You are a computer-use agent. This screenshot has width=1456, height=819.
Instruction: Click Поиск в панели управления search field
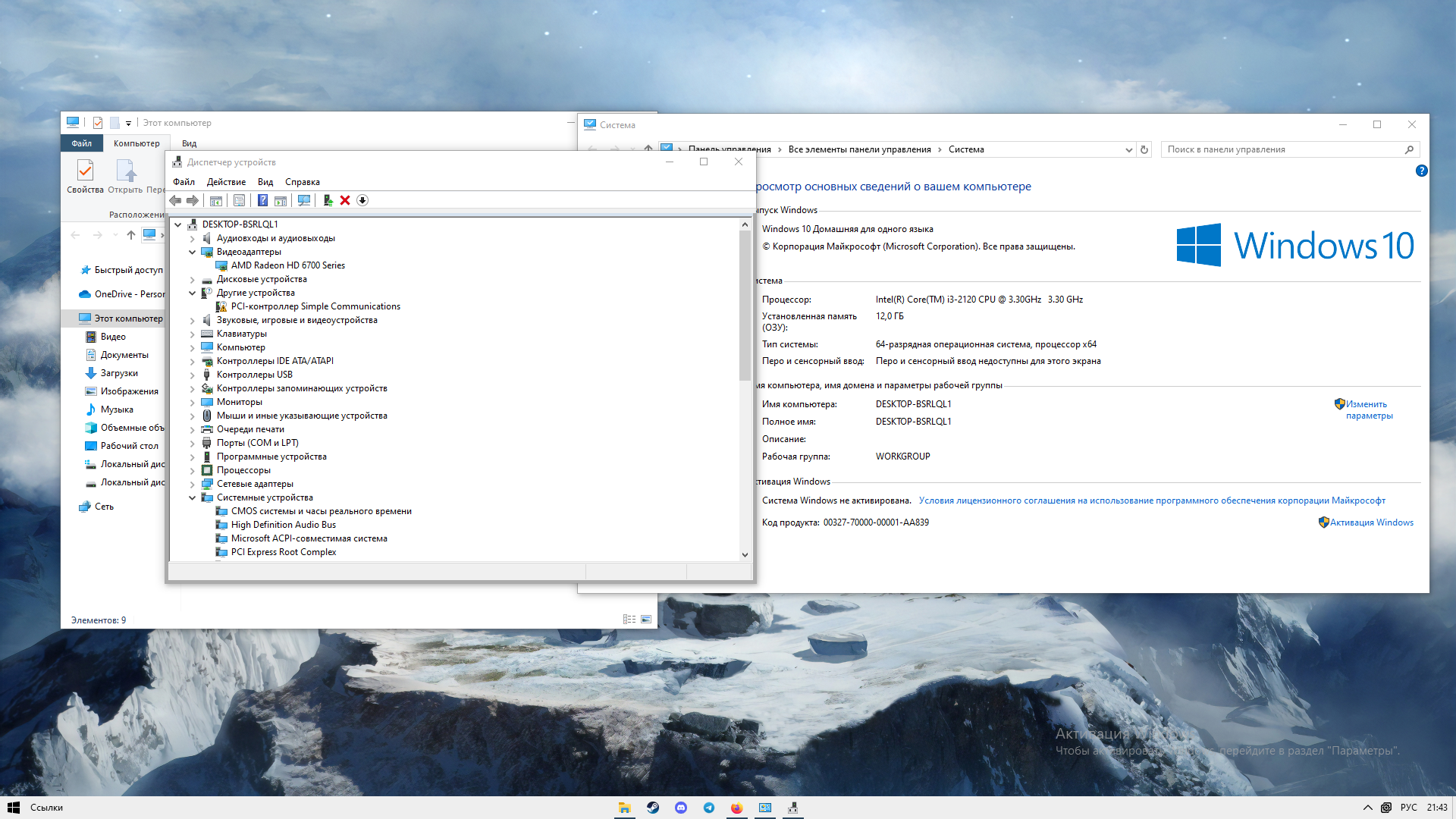[1289, 149]
